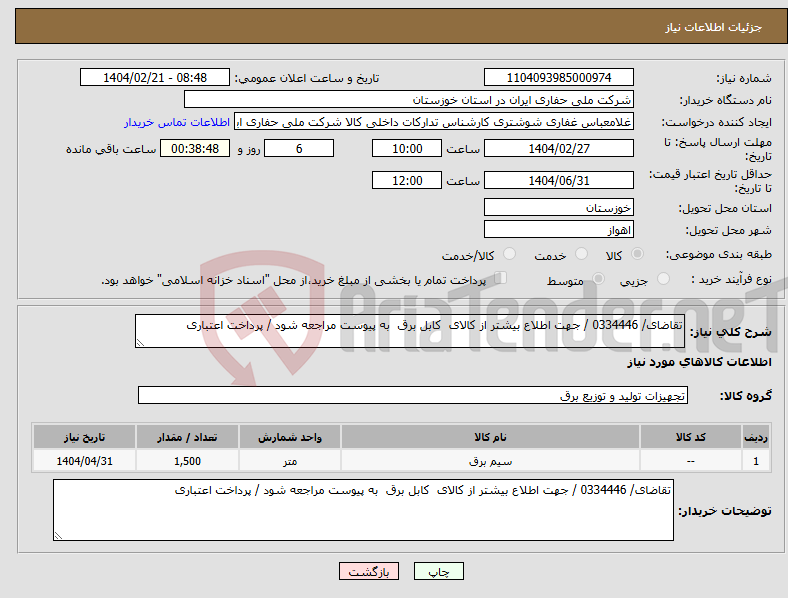Select the جزیی purchase type radio
The width and height of the screenshot is (788, 598).
click(x=663, y=278)
